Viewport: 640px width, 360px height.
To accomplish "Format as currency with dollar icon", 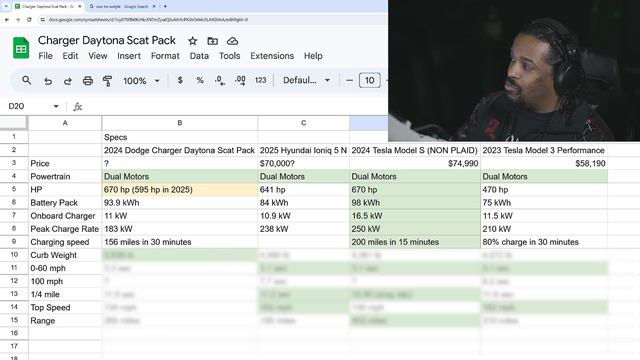I will [x=180, y=80].
